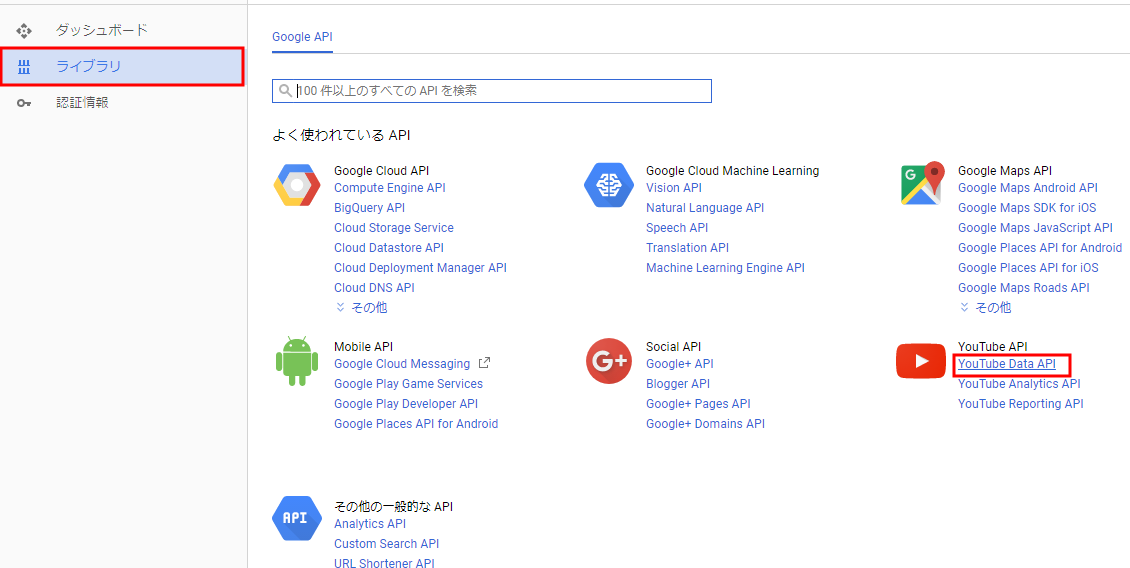Open Google Play Developer API link
This screenshot has width=1130, height=568.
[406, 404]
